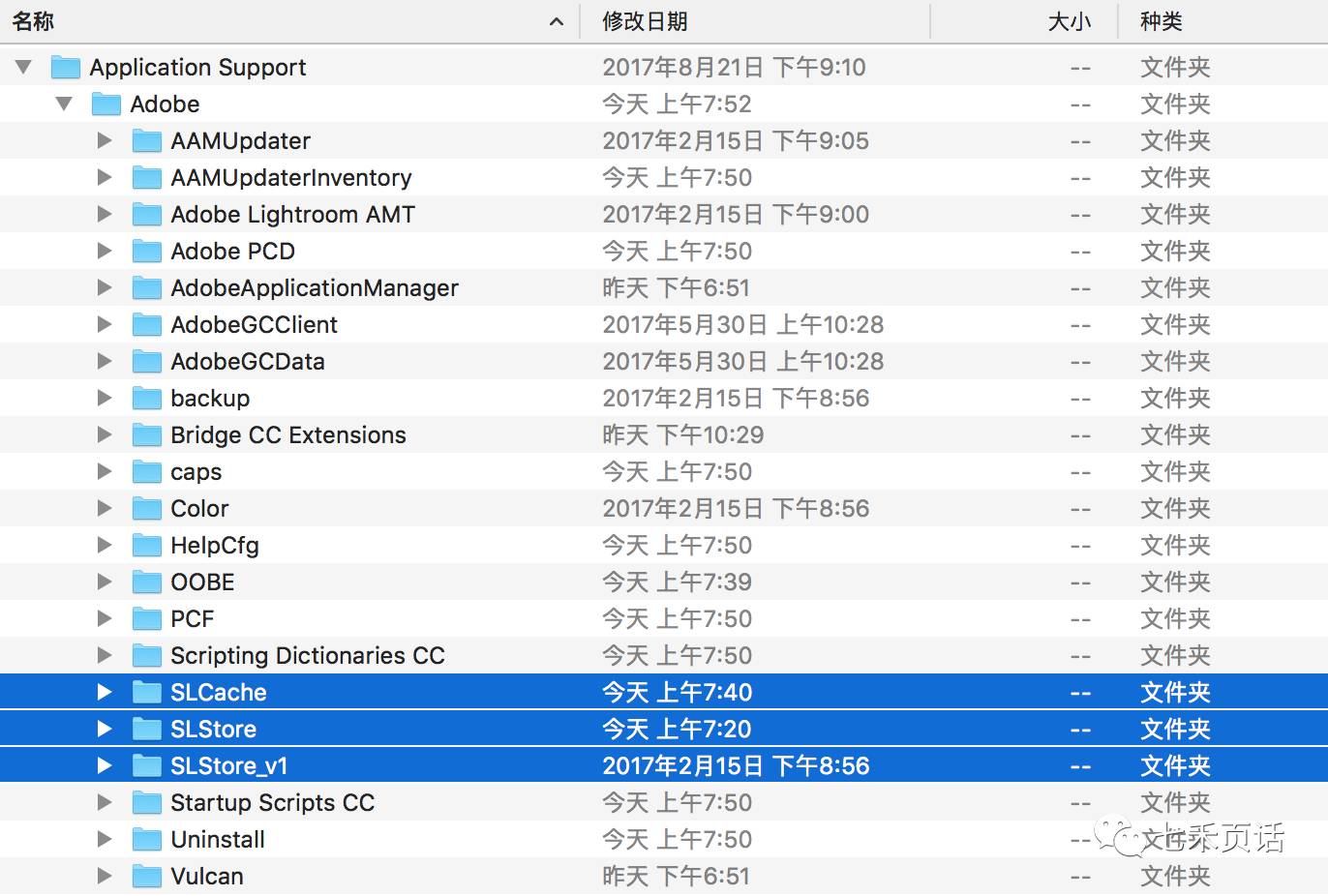The width and height of the screenshot is (1328, 896).
Task: Click the AdobeGCData folder icon
Action: pyautogui.click(x=147, y=361)
